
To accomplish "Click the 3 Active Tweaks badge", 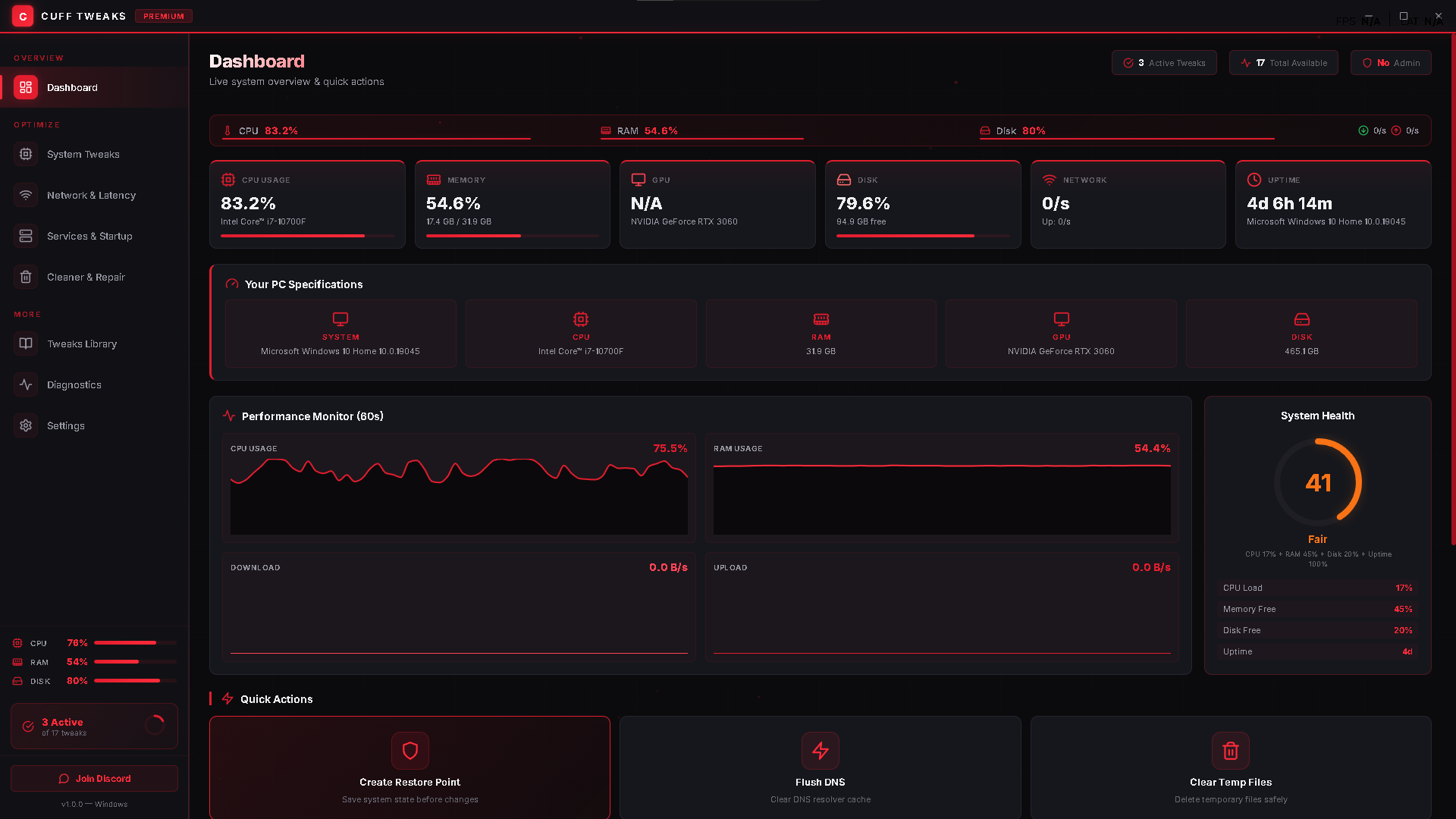I will click(1164, 63).
